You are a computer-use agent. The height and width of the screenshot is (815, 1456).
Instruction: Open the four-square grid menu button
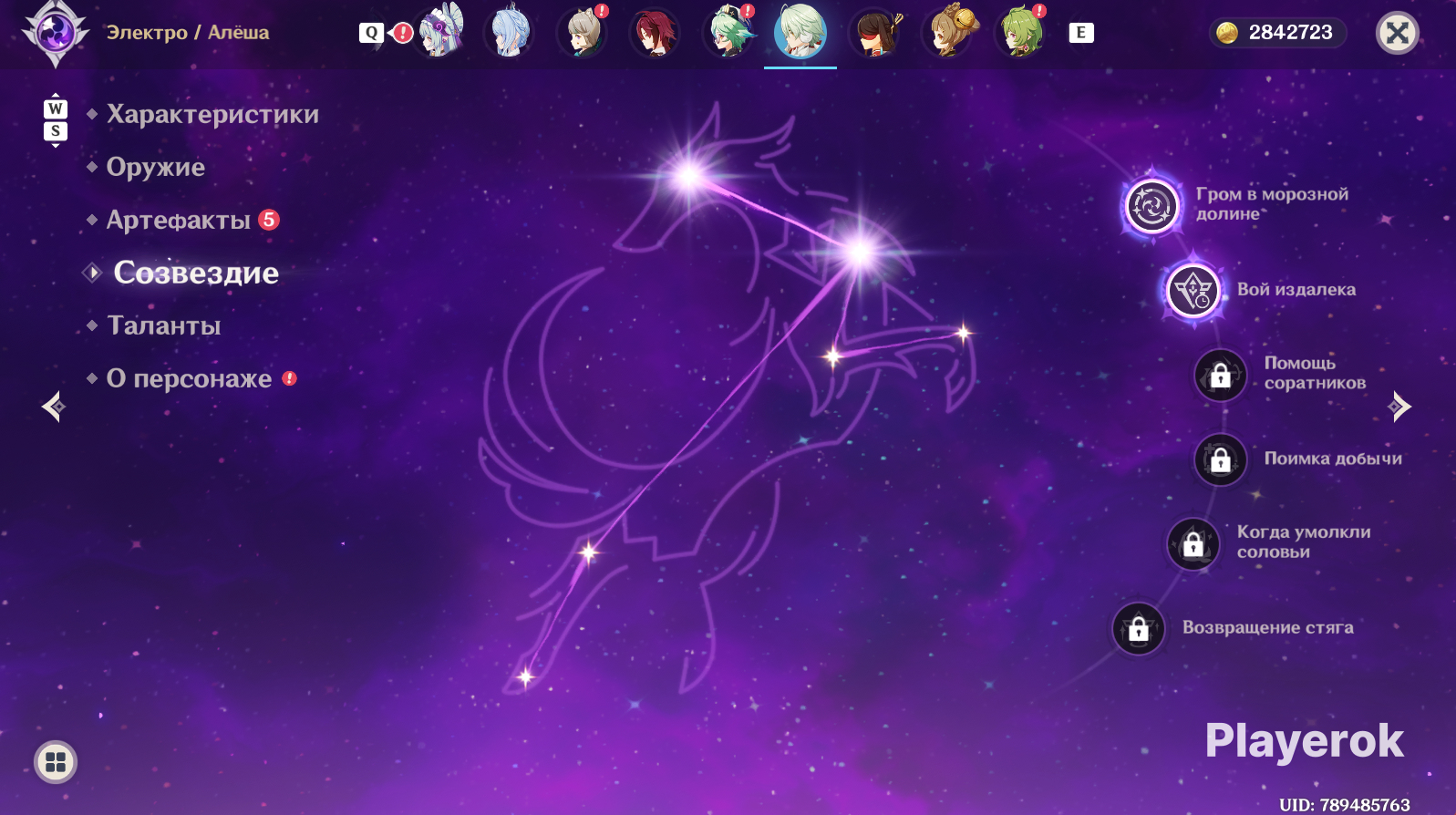[56, 762]
